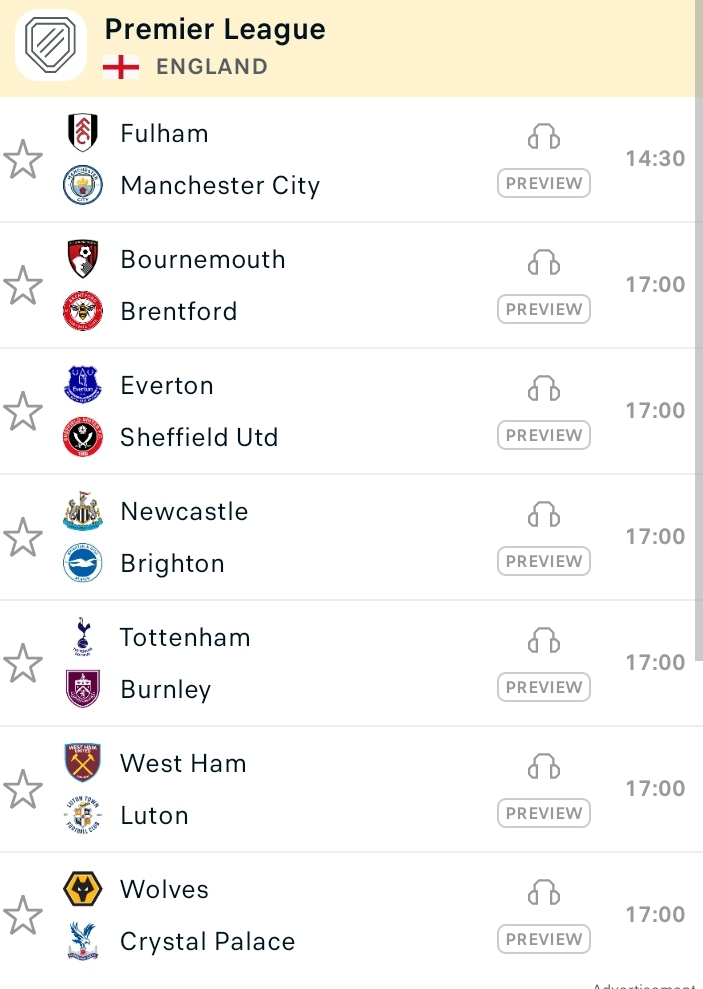Open the Premier League heading link

pos(215,29)
